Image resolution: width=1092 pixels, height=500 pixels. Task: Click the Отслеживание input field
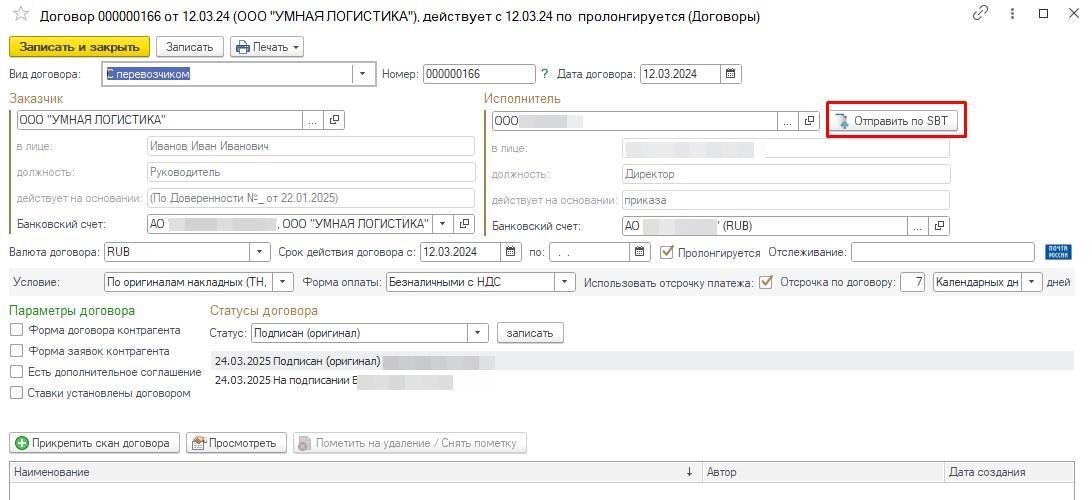943,252
